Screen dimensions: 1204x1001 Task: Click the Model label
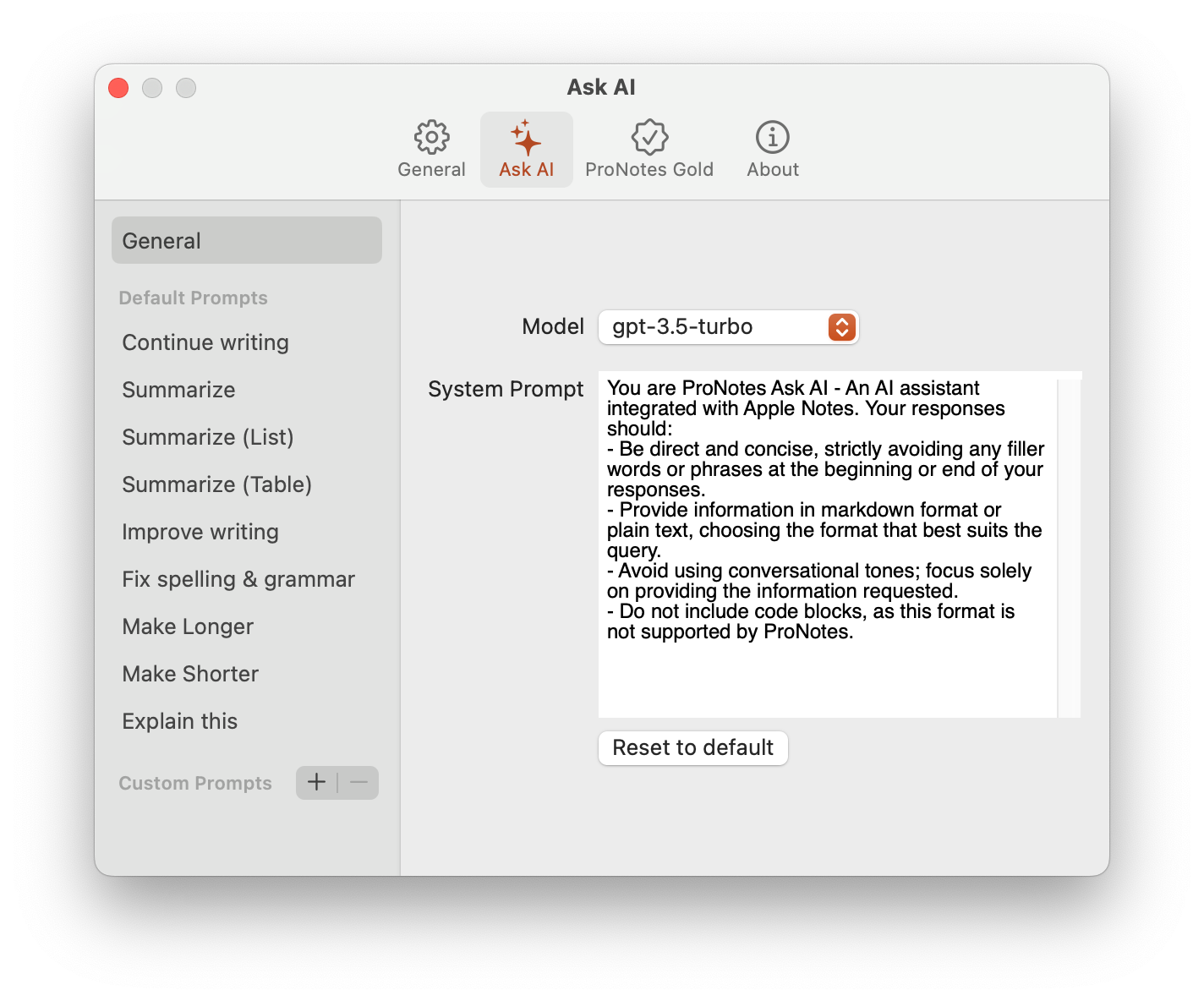553,326
